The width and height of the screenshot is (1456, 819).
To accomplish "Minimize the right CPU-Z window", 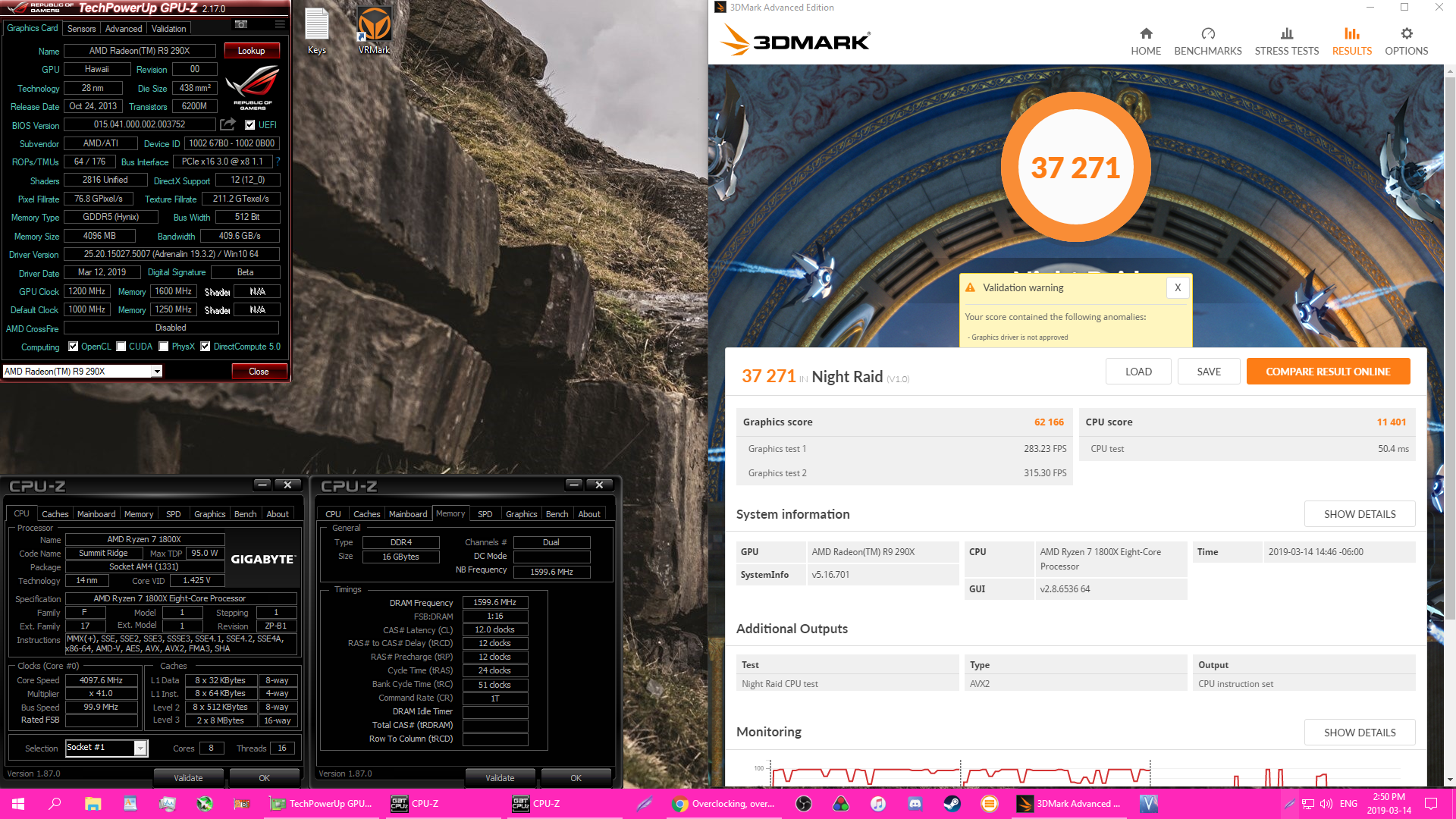I will coord(574,485).
